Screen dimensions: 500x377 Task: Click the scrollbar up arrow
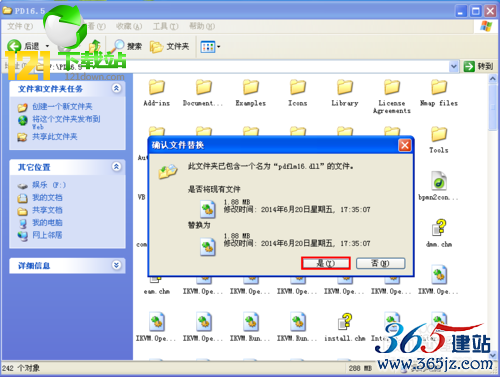tap(493, 79)
